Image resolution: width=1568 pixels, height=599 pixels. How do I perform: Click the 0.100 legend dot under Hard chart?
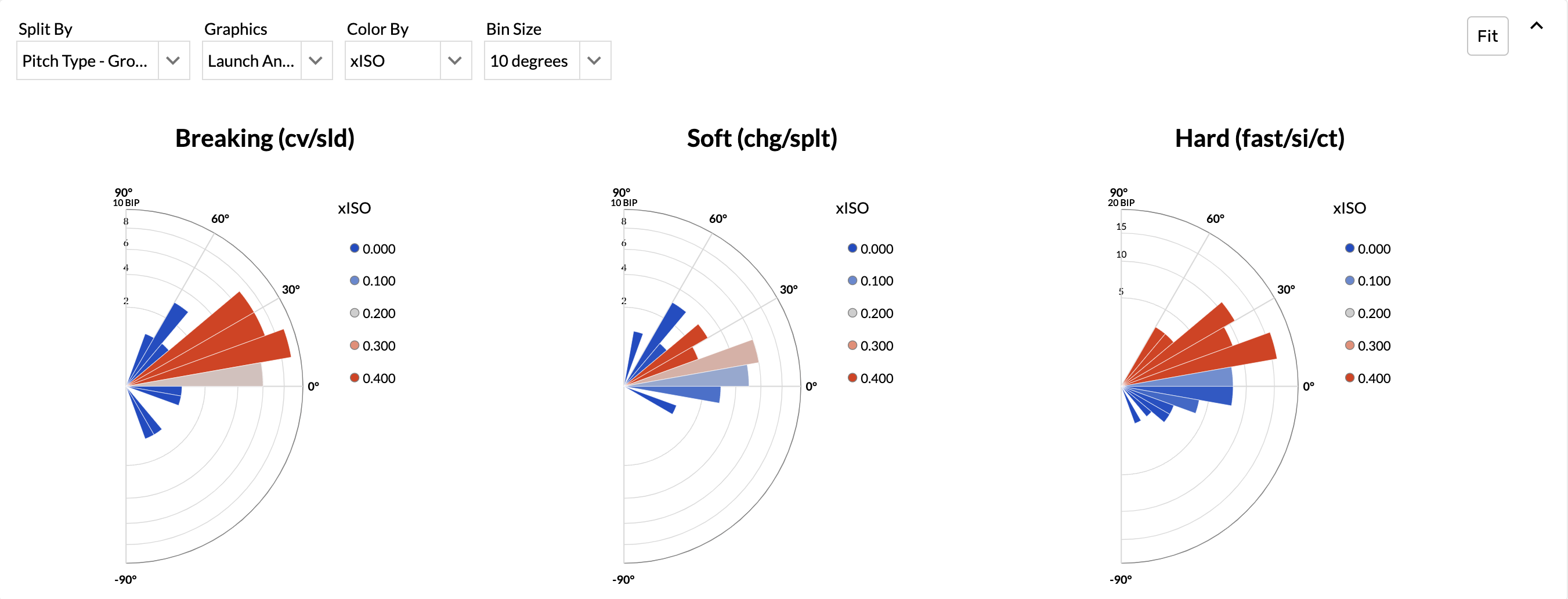click(x=1349, y=280)
